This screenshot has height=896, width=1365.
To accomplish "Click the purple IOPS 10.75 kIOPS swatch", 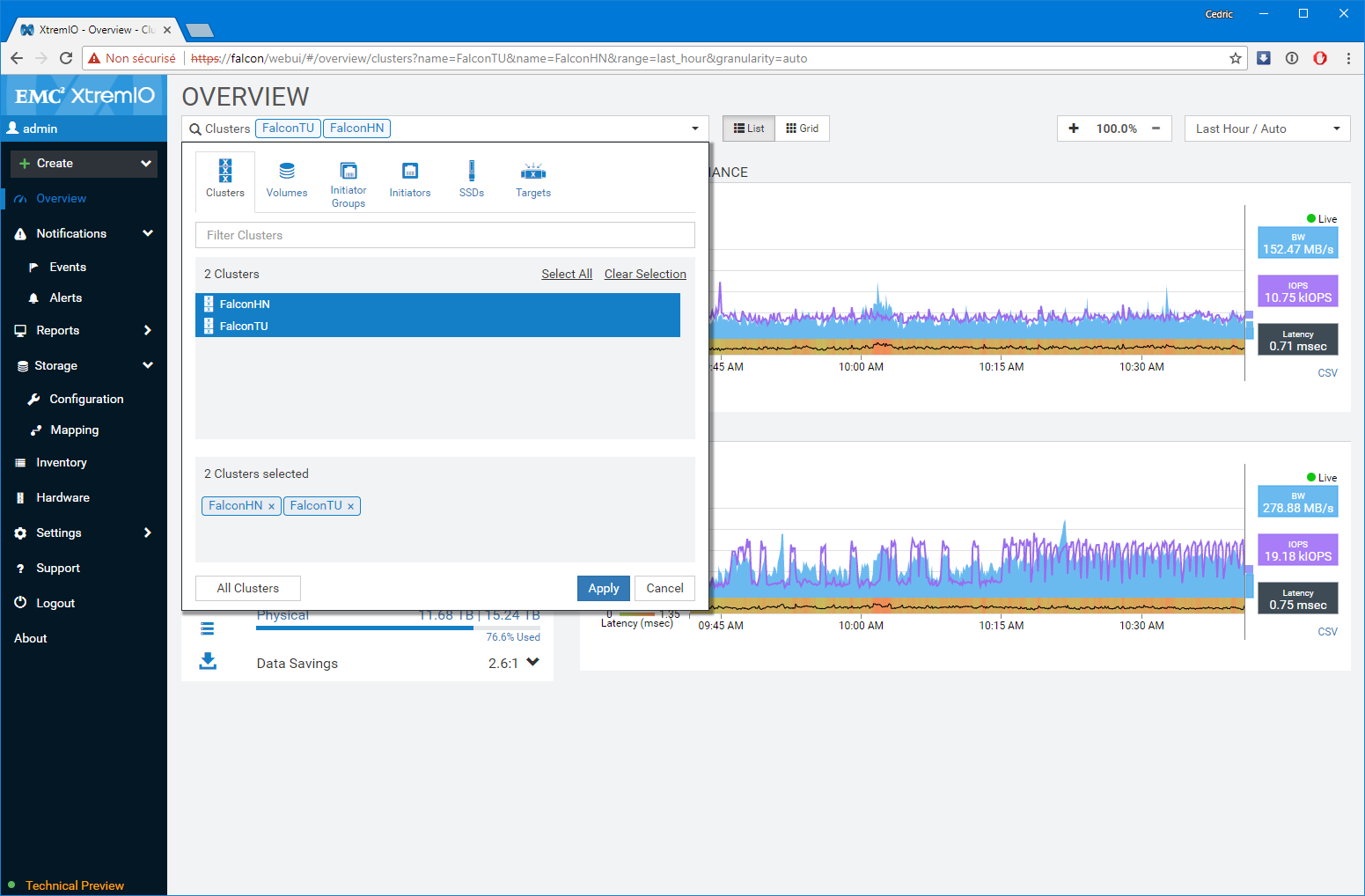I will [x=1297, y=291].
